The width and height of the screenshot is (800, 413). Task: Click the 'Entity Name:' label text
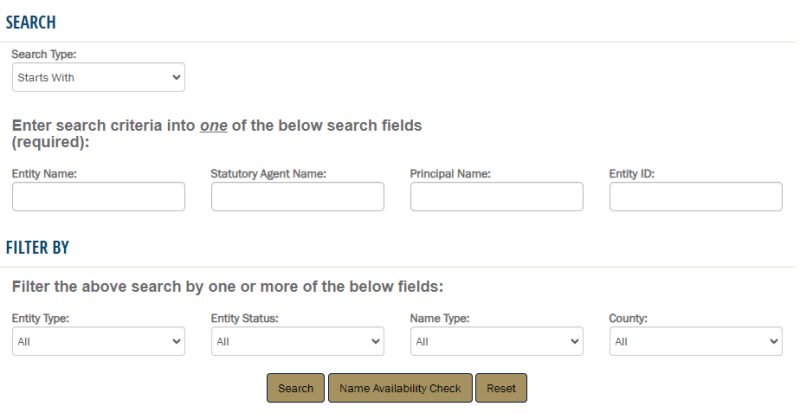pyautogui.click(x=44, y=174)
